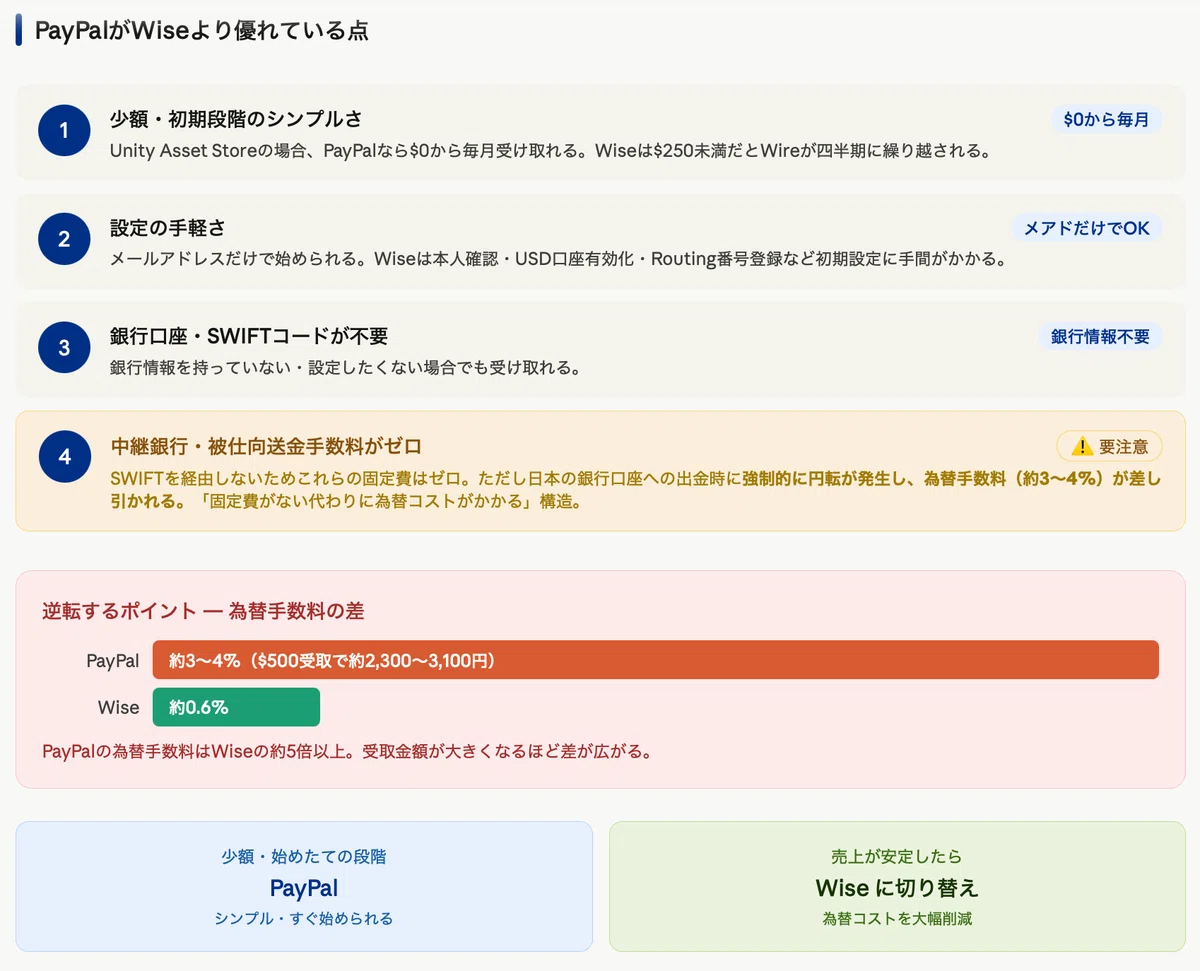
Task: Click the 'Wise' label beside the green bar
Action: click(x=118, y=707)
